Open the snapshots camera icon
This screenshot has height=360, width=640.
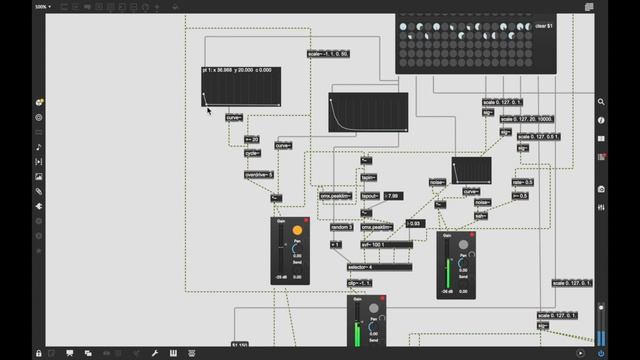tap(601, 189)
